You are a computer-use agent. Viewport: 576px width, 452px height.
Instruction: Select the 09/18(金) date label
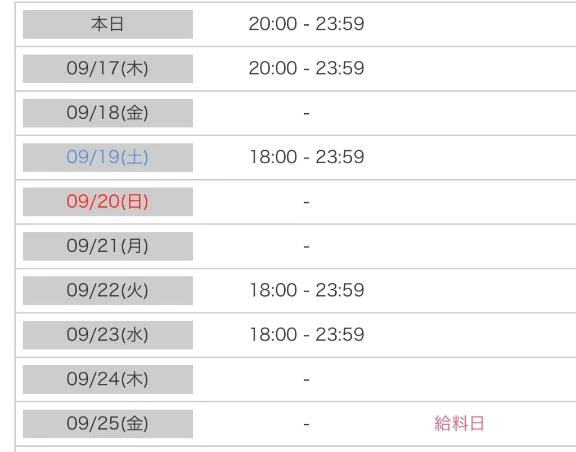[108, 113]
